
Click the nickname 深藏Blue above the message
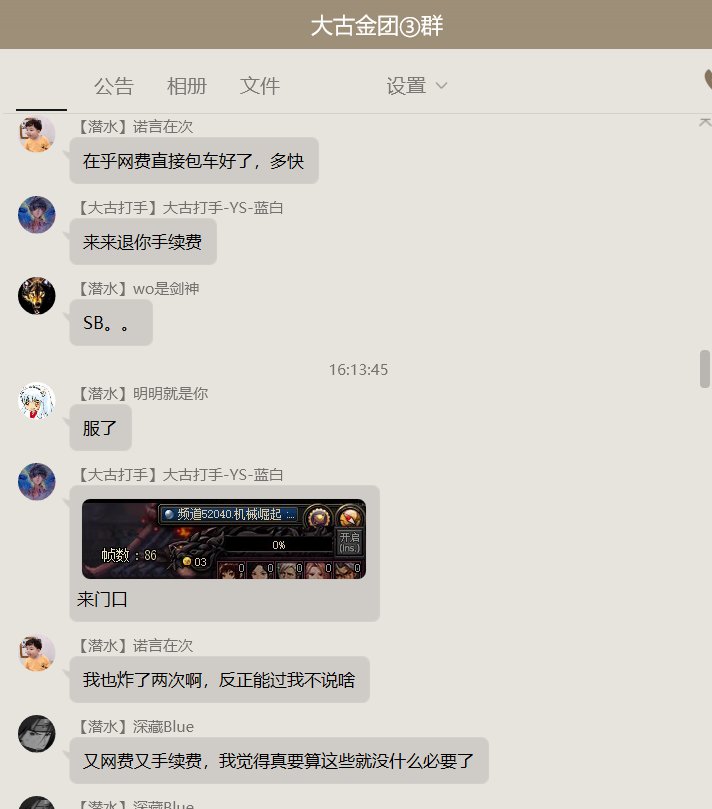tap(163, 726)
